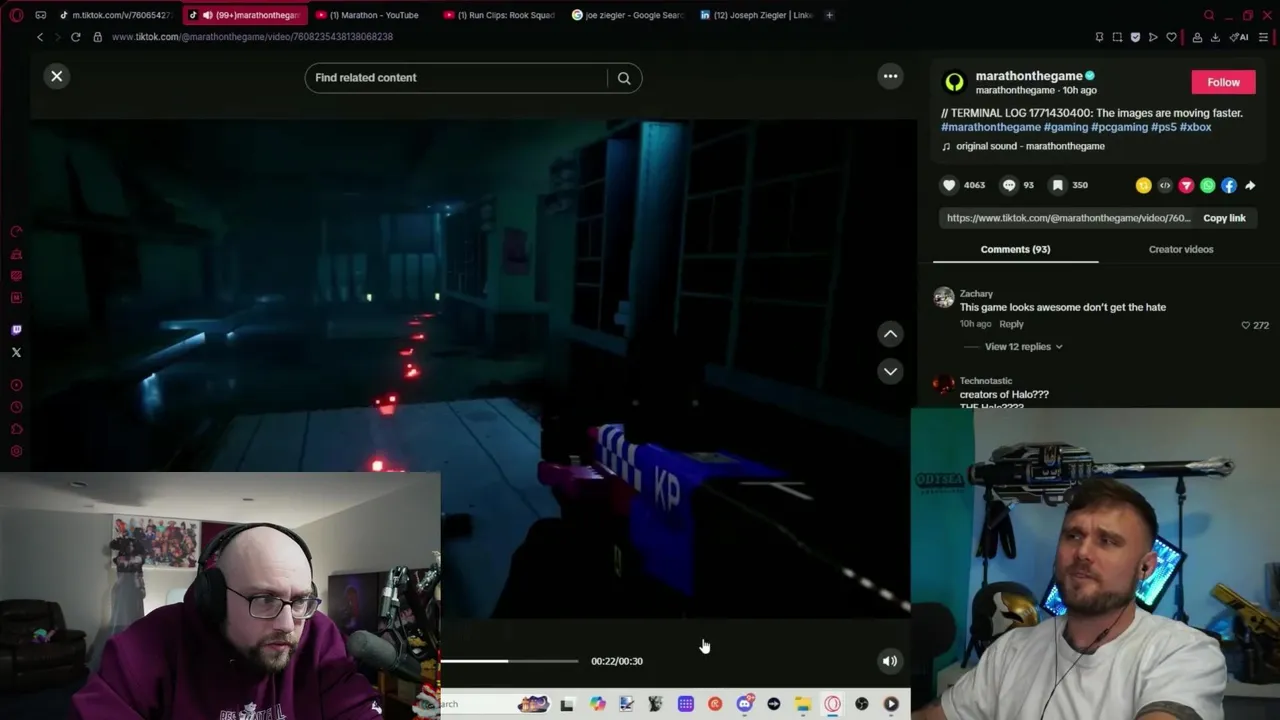Screen dimensions: 1280x720
Task: Switch to Comments (93) tab
Action: [1015, 249]
